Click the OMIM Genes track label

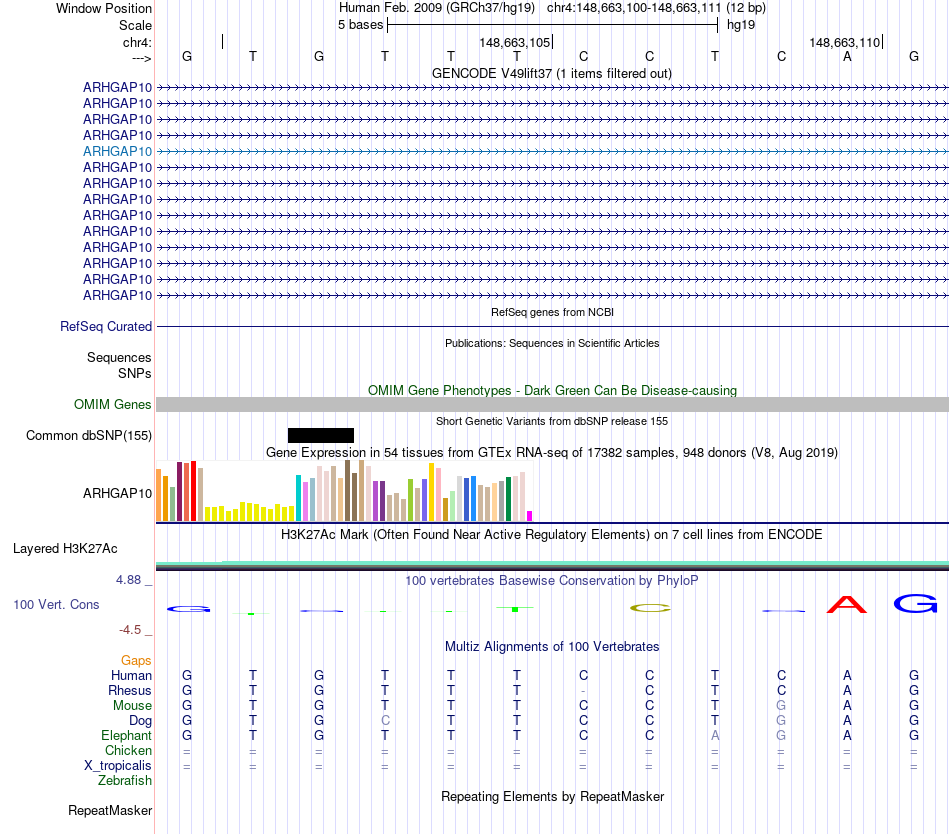click(x=113, y=404)
